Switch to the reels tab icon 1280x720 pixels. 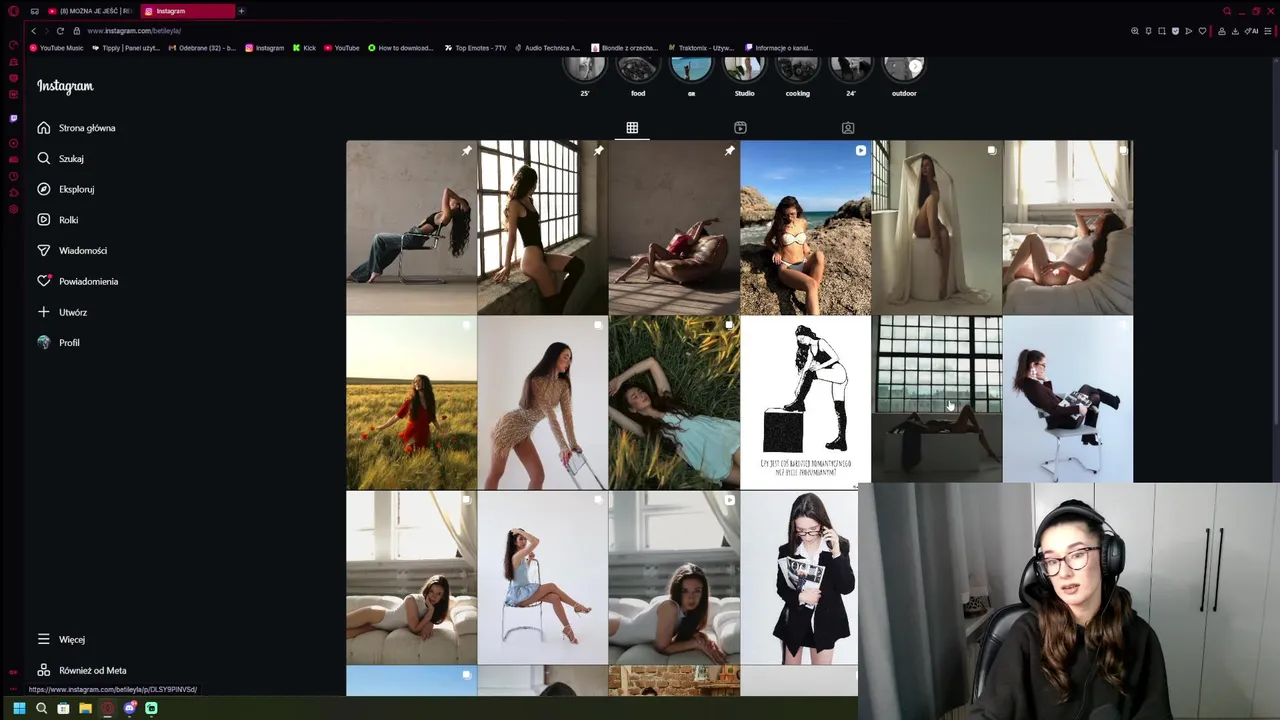(x=740, y=128)
